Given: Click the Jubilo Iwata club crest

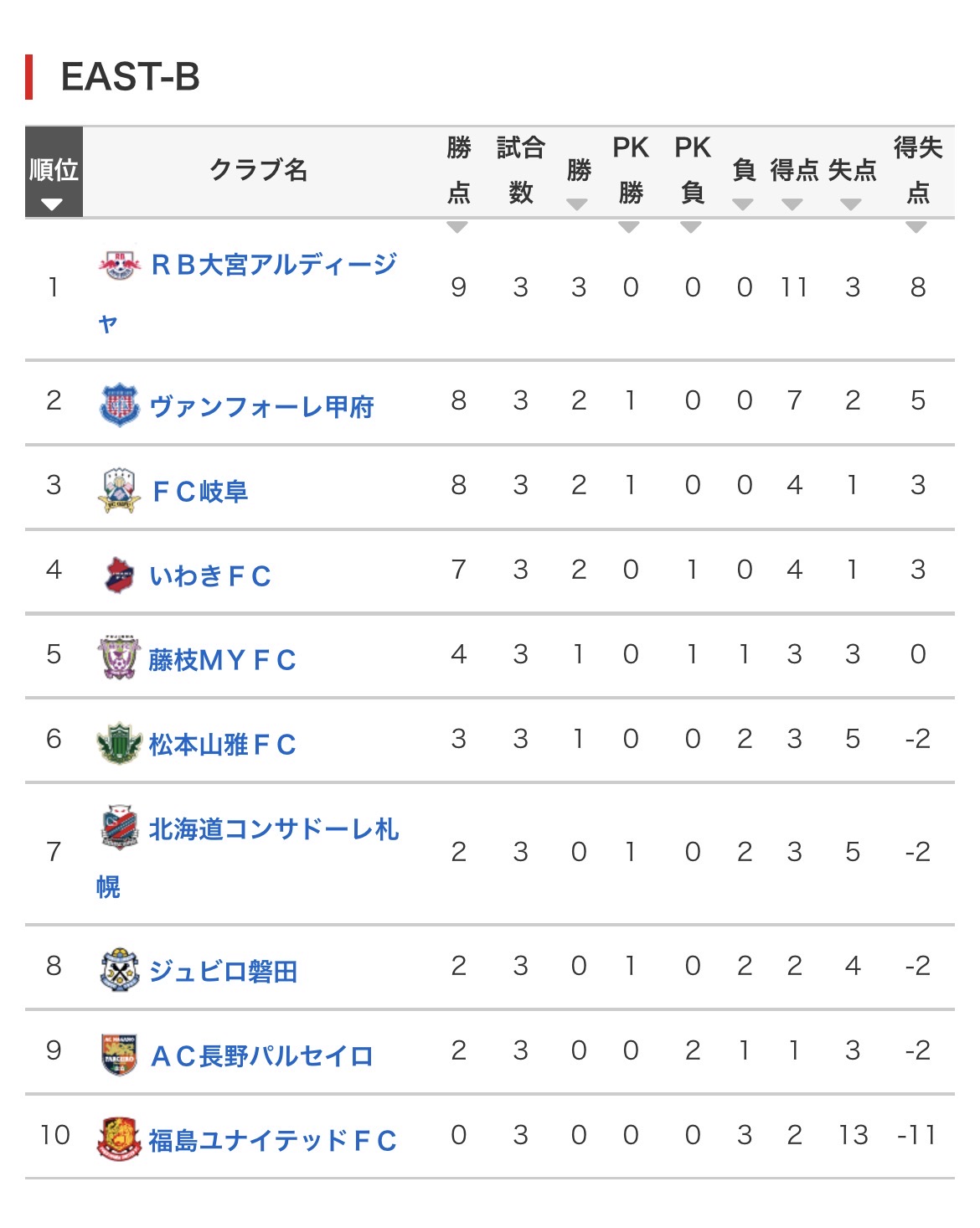Looking at the screenshot, I should coord(119,970).
